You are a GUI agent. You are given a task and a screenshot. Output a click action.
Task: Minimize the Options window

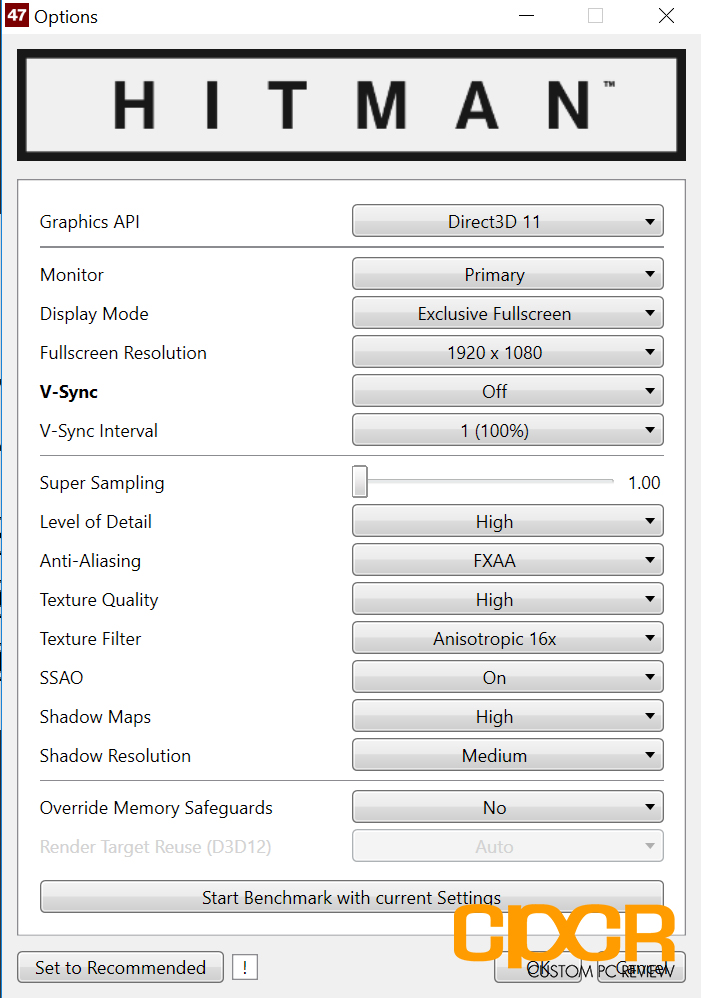pyautogui.click(x=527, y=16)
